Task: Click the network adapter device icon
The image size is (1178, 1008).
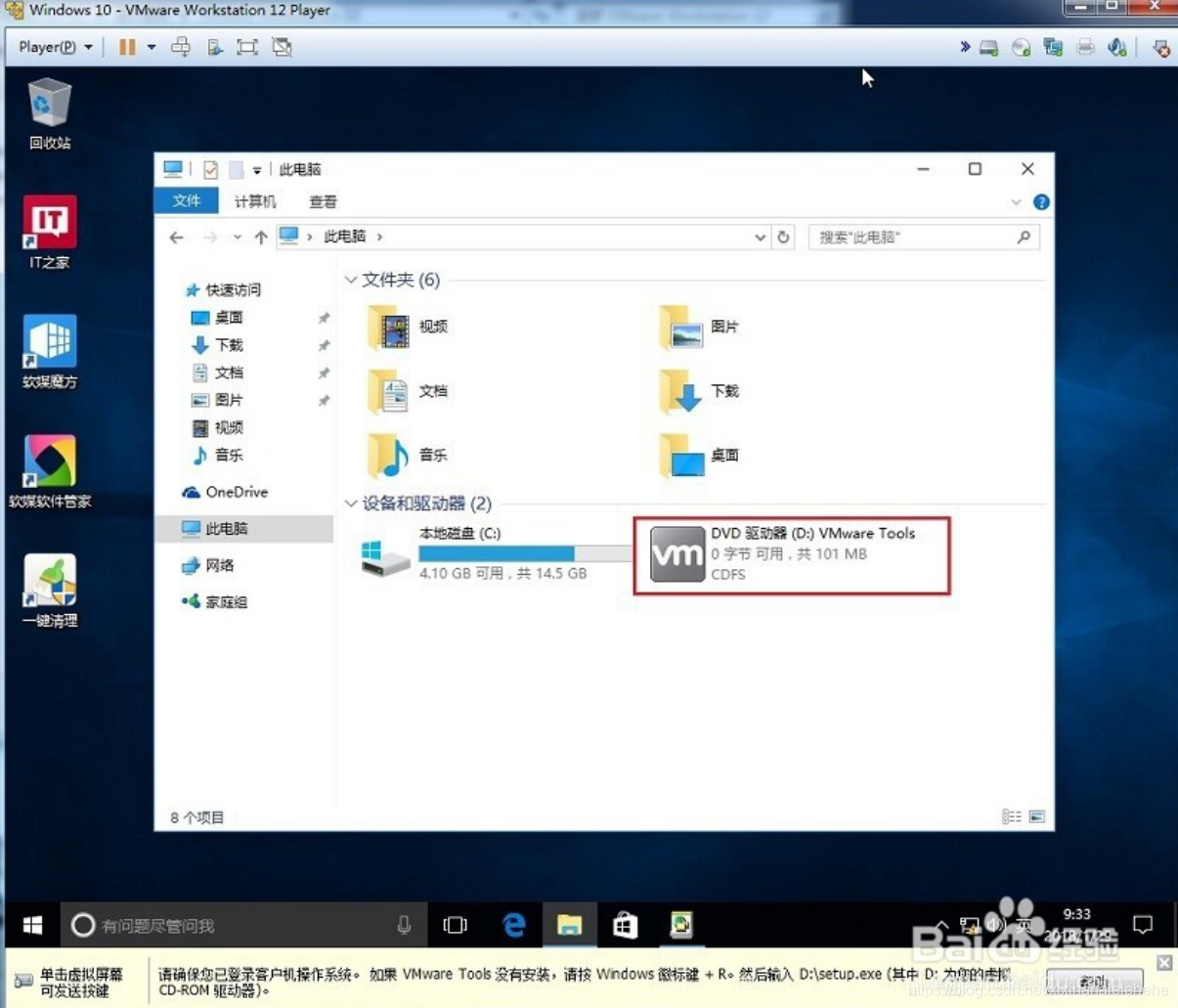Action: coord(1053,47)
